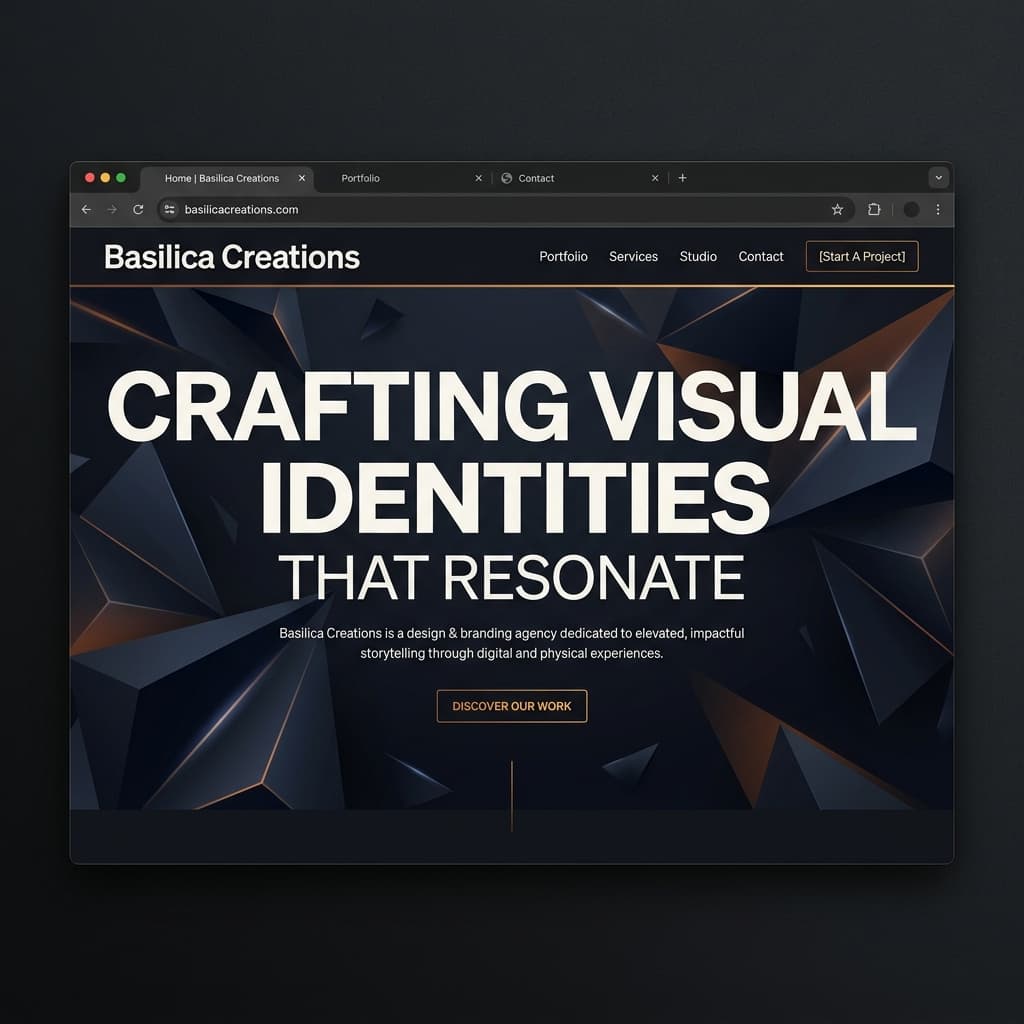Close the Portfolio tab
This screenshot has height=1024, width=1024.
[x=478, y=177]
